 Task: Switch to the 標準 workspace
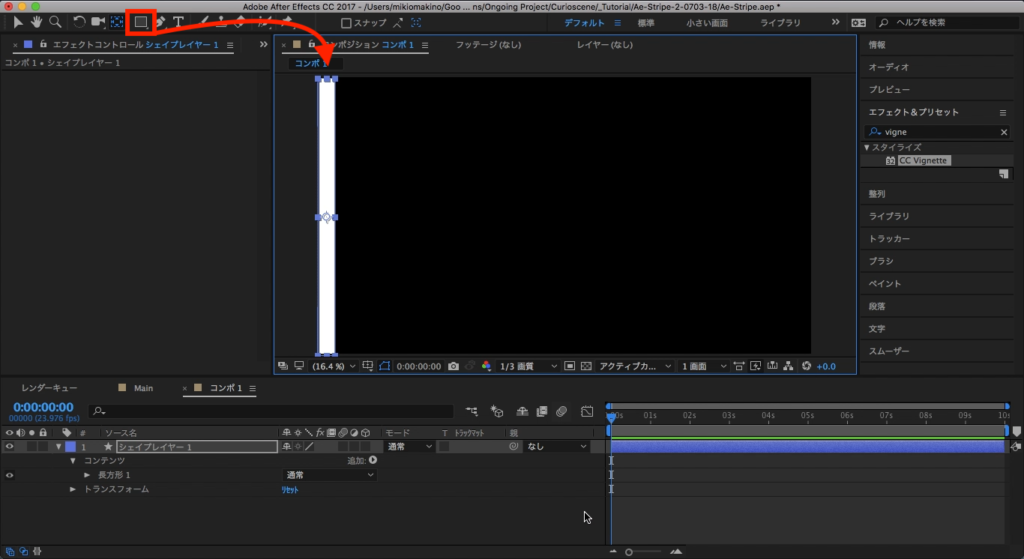646,22
